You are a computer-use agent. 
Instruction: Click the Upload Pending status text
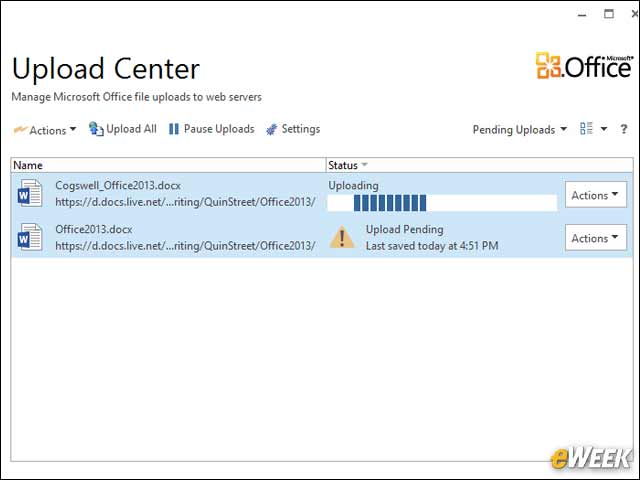point(404,229)
